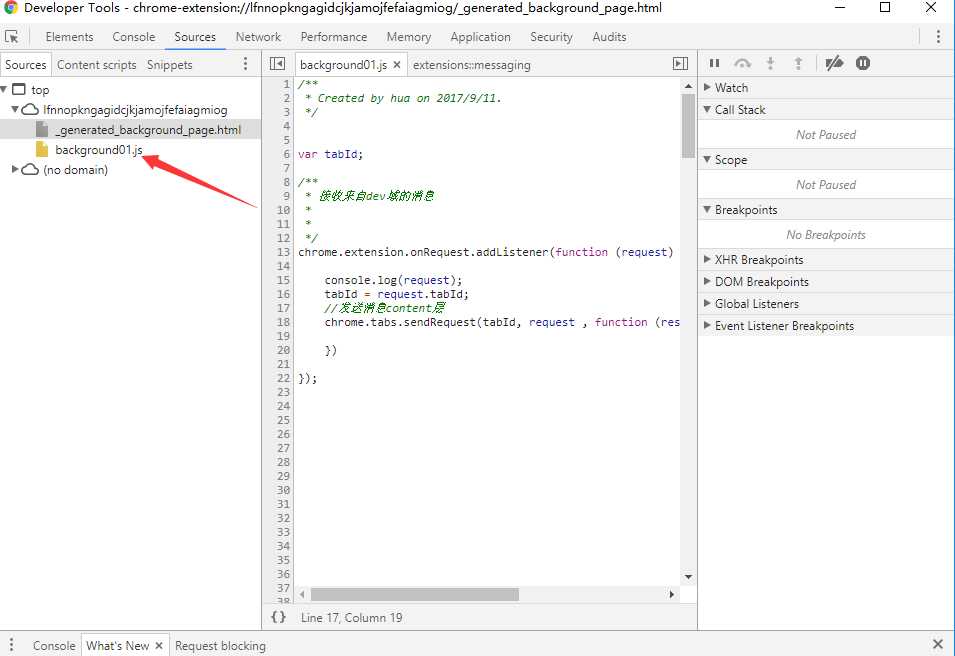Click the editor horizontal scrollbar thumb
Screen dimensions: 955x656
pyautogui.click(x=415, y=594)
